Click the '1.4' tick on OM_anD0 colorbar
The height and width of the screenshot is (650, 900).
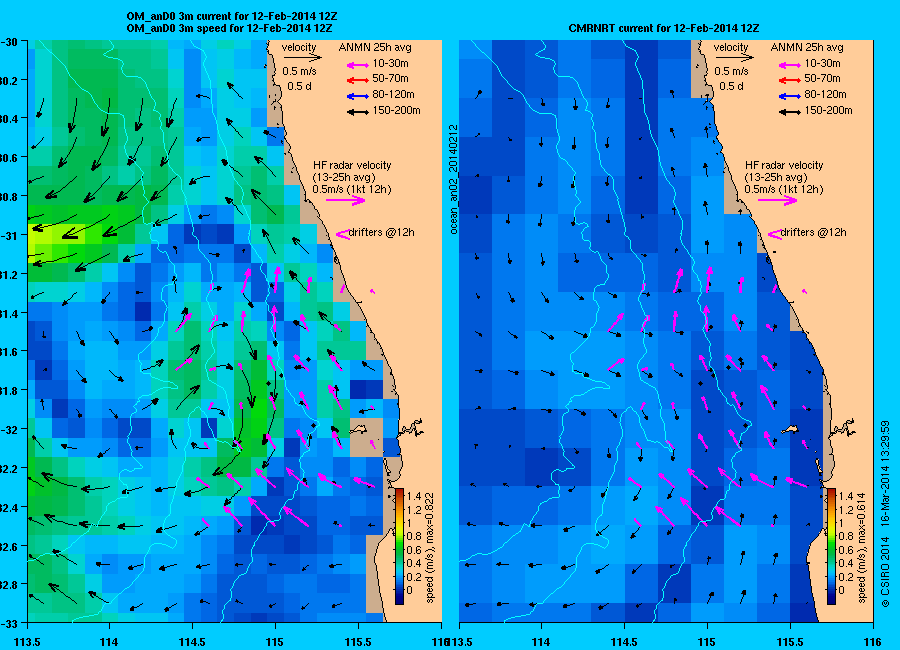click(413, 497)
